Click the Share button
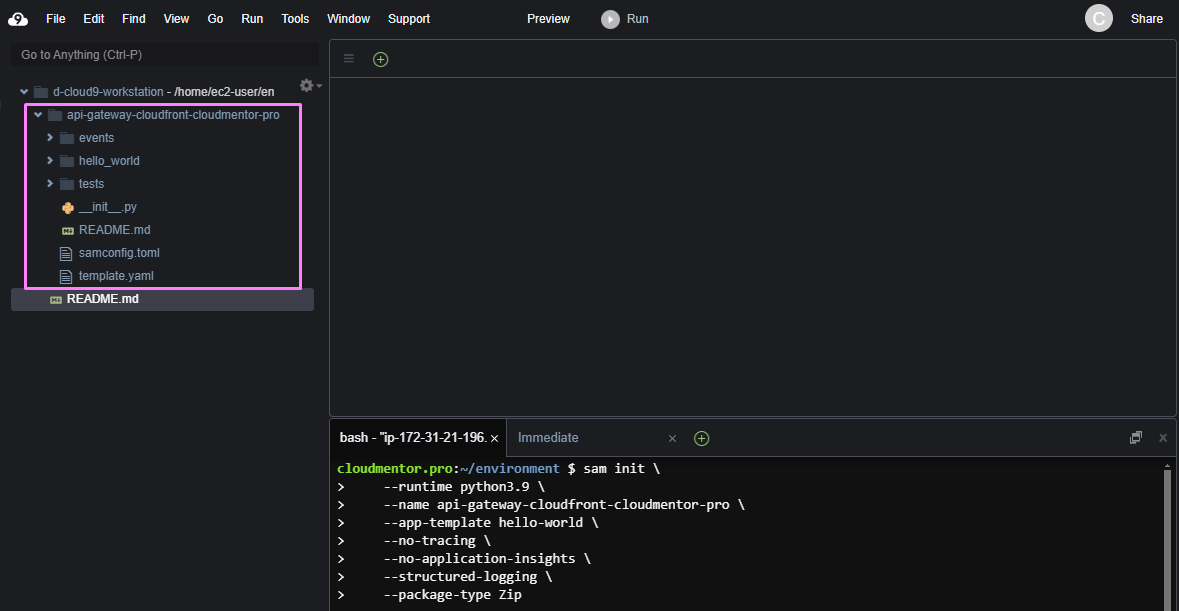 tap(1146, 19)
